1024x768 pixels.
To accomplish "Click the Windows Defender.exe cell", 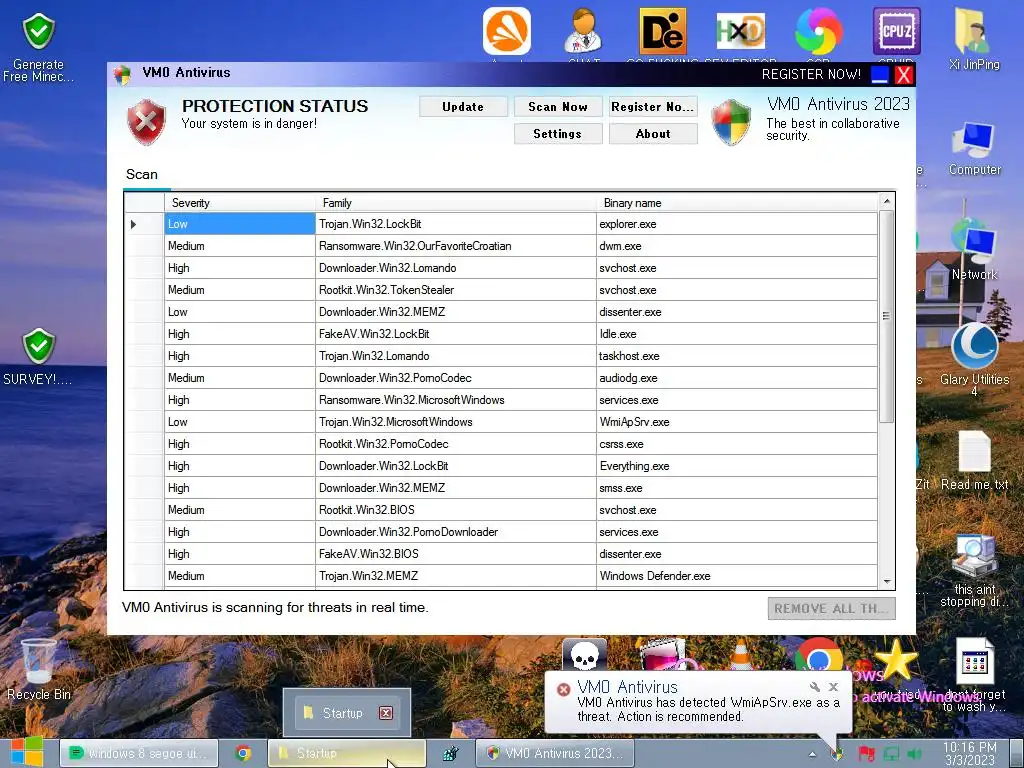I will 737,576.
